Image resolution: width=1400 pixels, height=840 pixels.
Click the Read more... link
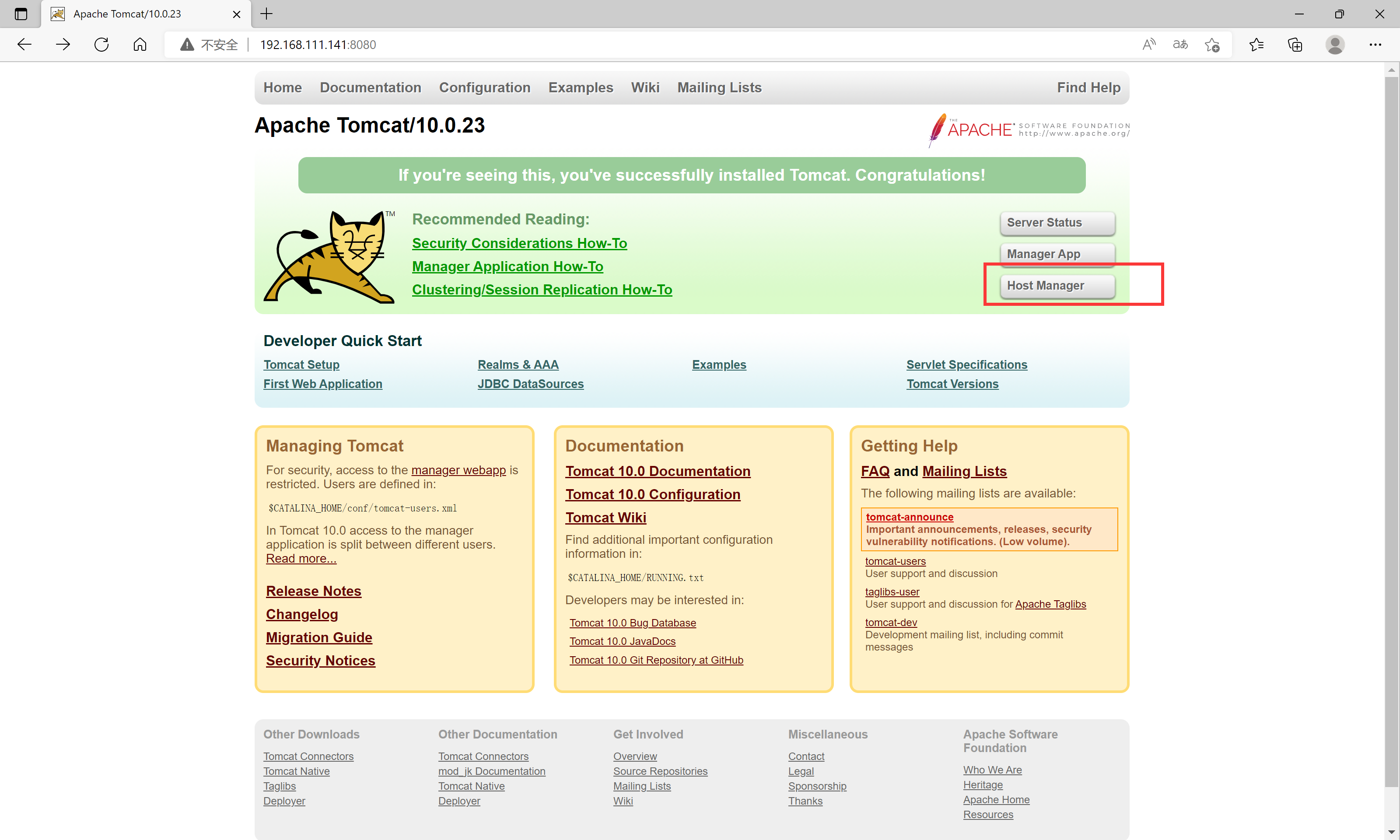[301, 559]
